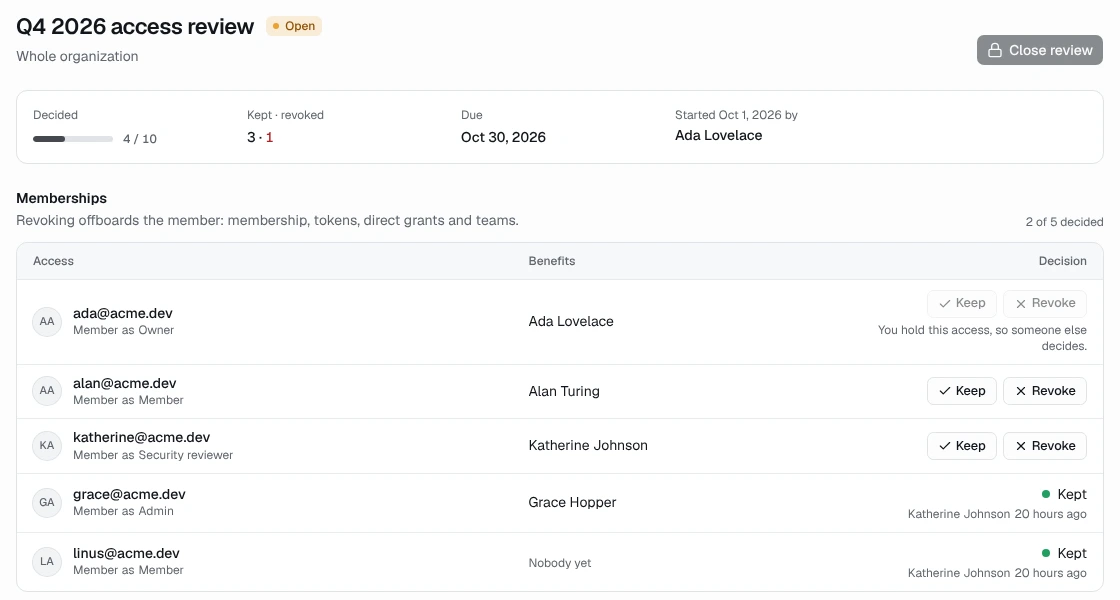
Task: Keep access for alan@acme.dev
Action: click(x=961, y=391)
